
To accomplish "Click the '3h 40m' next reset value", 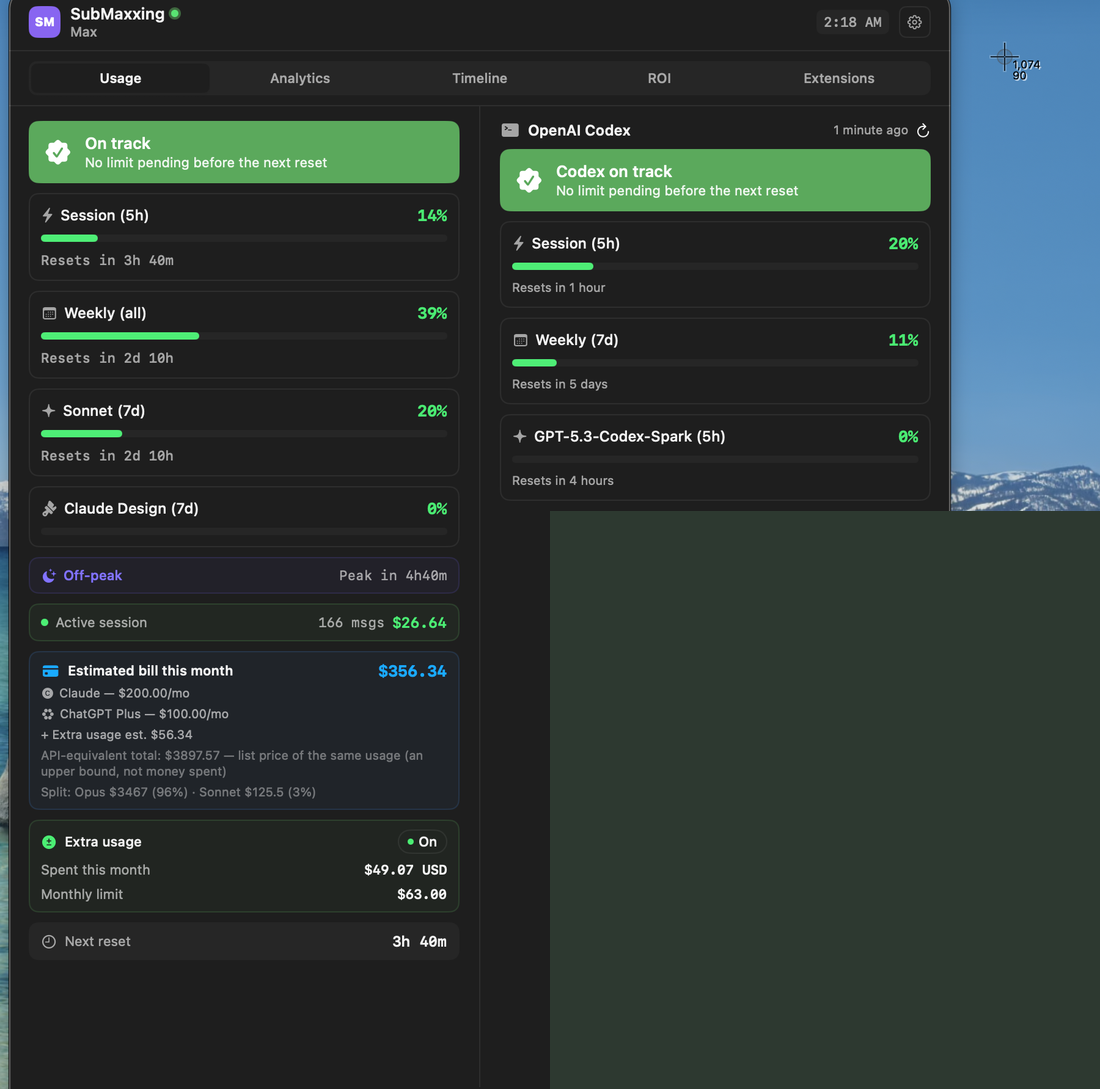I will click(x=420, y=942).
